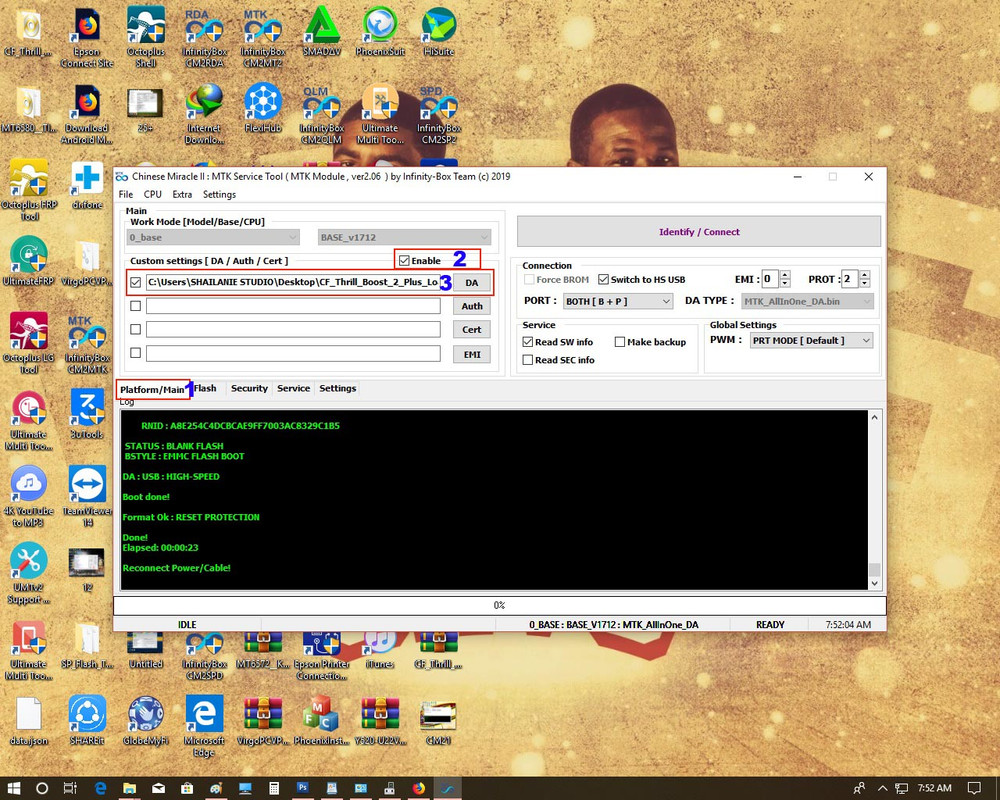1000x800 pixels.
Task: Open the InfinityBox CM2SP2 shortcut
Action: pyautogui.click(x=439, y=114)
